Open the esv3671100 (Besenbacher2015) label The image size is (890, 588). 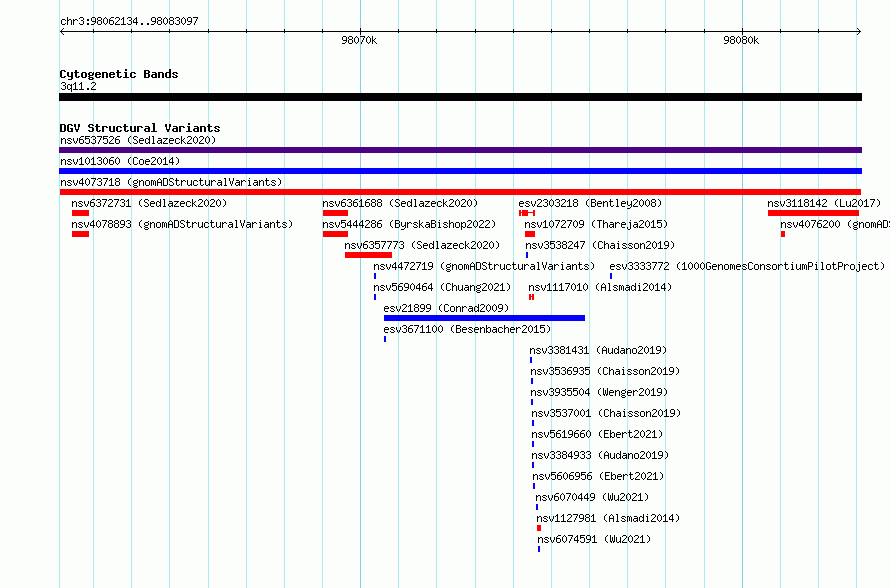(467, 329)
